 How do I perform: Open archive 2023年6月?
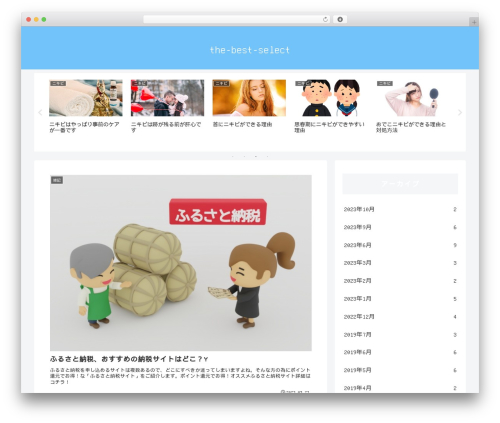(400, 245)
